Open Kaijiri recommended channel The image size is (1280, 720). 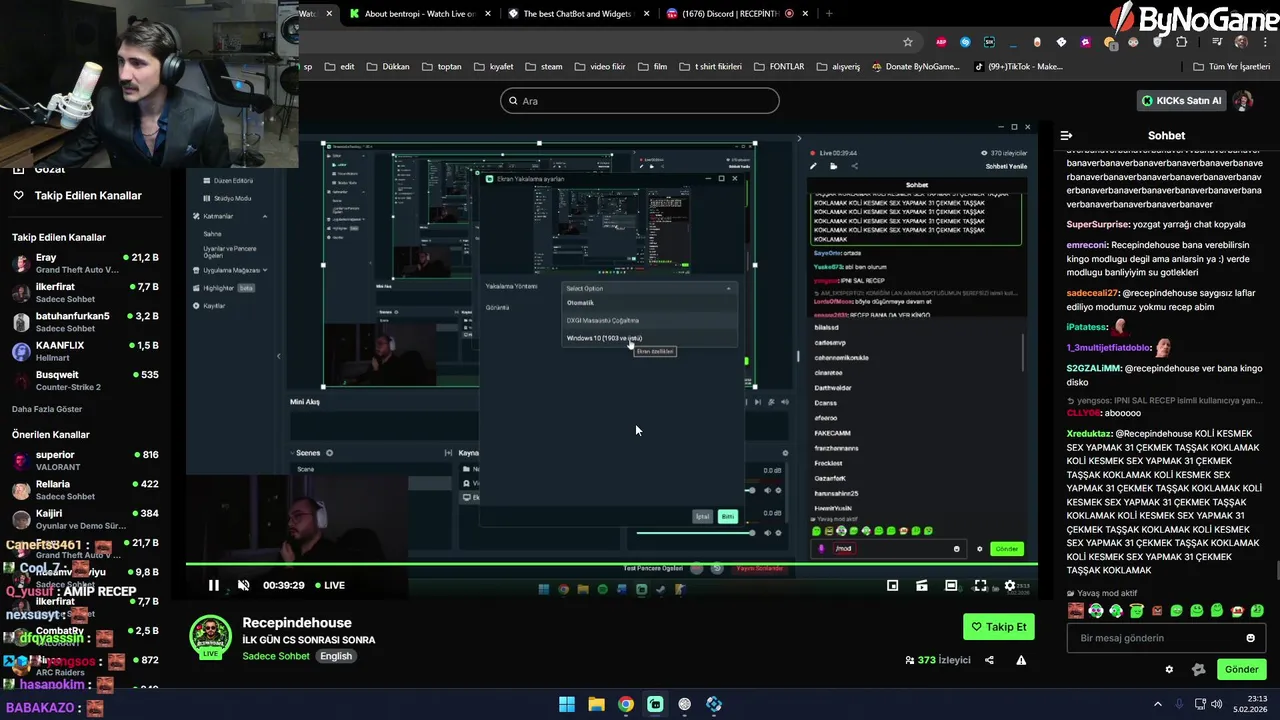[x=85, y=519]
